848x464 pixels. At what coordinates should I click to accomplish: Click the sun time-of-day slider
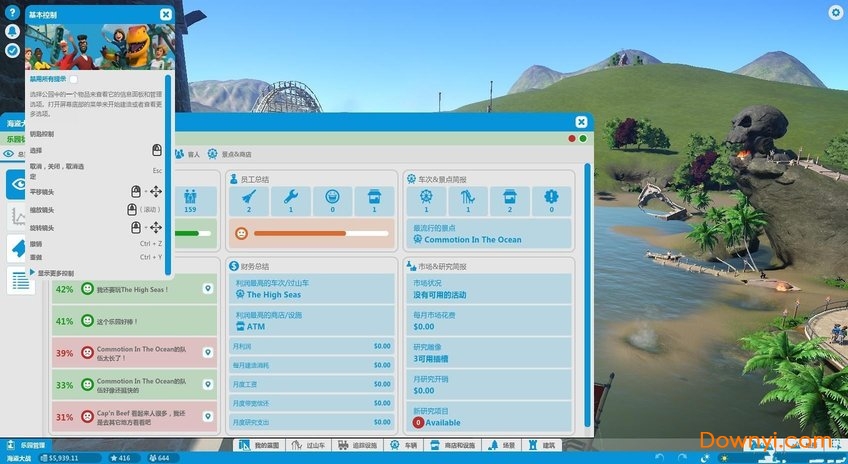point(725,458)
